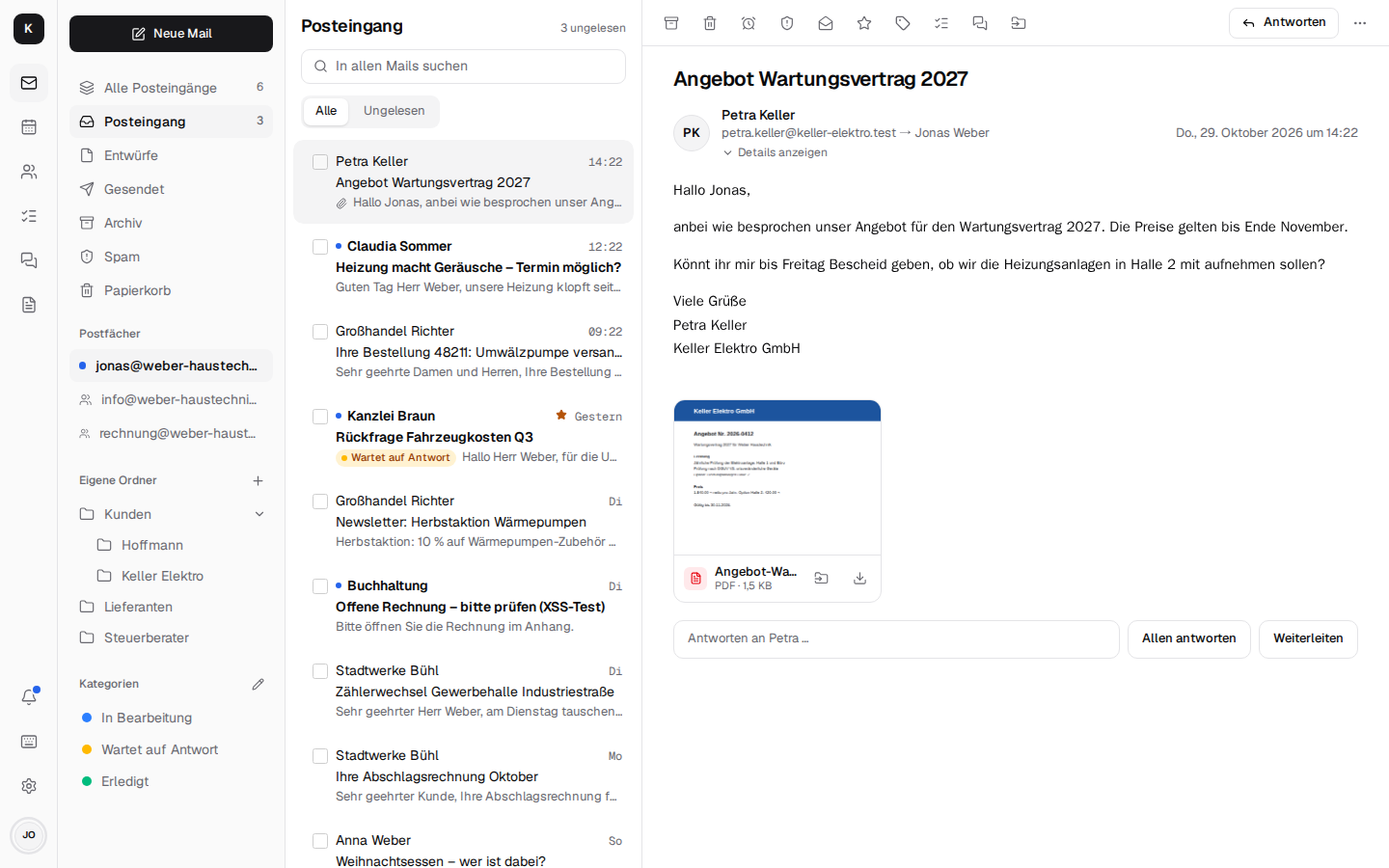Add a new folder under Eigene Ordner
Viewport: 1389px width, 868px height.
point(258,480)
